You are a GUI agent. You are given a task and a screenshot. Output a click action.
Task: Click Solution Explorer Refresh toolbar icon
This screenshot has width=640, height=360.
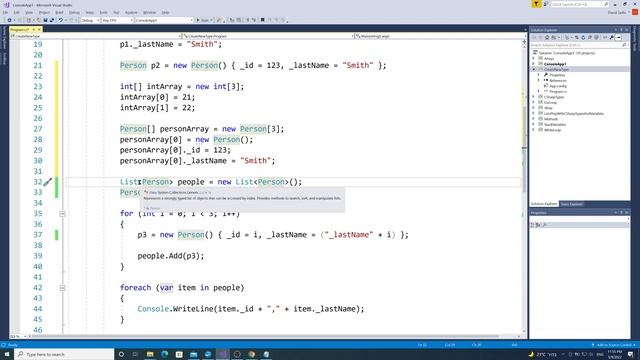pos(583,38)
